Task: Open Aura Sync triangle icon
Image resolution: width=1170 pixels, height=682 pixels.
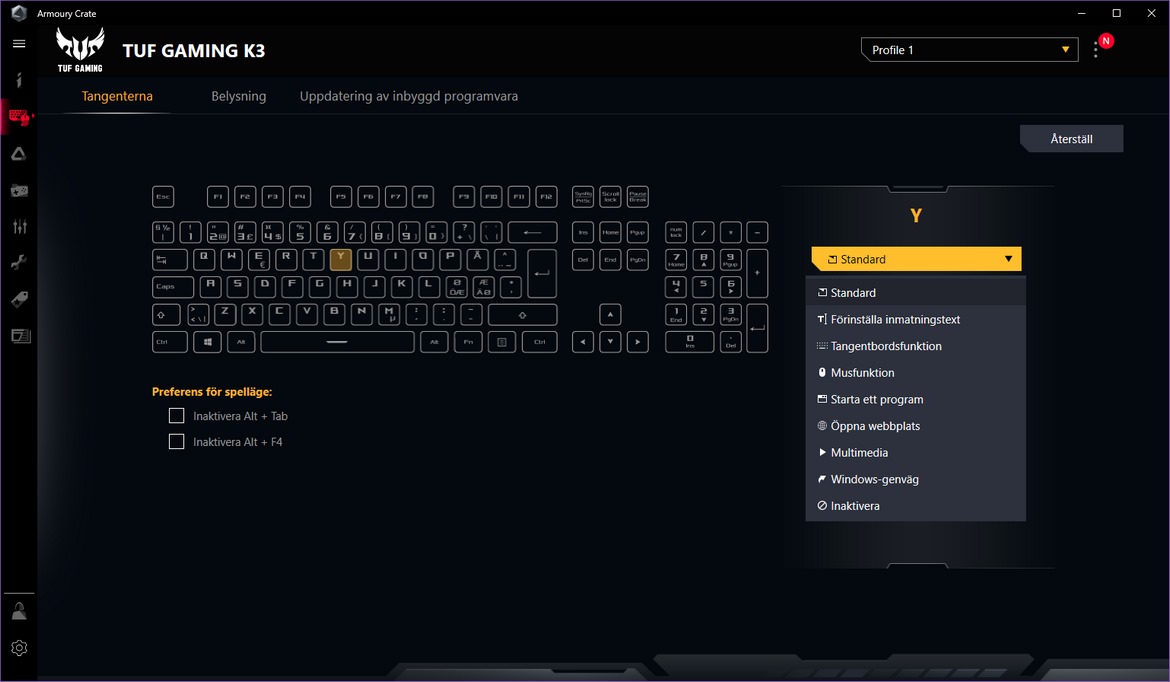Action: pyautogui.click(x=19, y=154)
